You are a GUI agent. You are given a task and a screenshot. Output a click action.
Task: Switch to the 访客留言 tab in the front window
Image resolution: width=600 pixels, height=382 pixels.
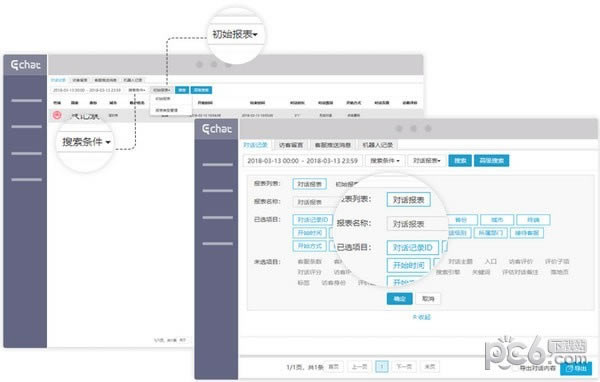(x=291, y=145)
